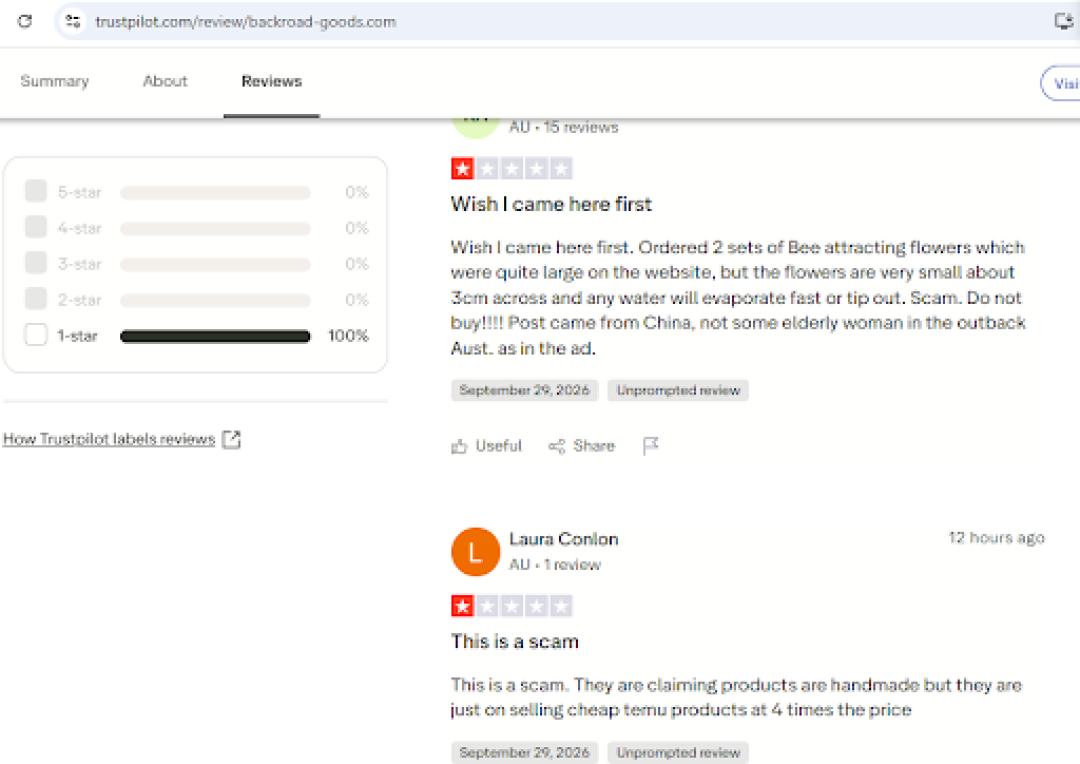Tick the 5-star filter checkbox
Image resolution: width=1080 pixels, height=764 pixels.
(36, 191)
